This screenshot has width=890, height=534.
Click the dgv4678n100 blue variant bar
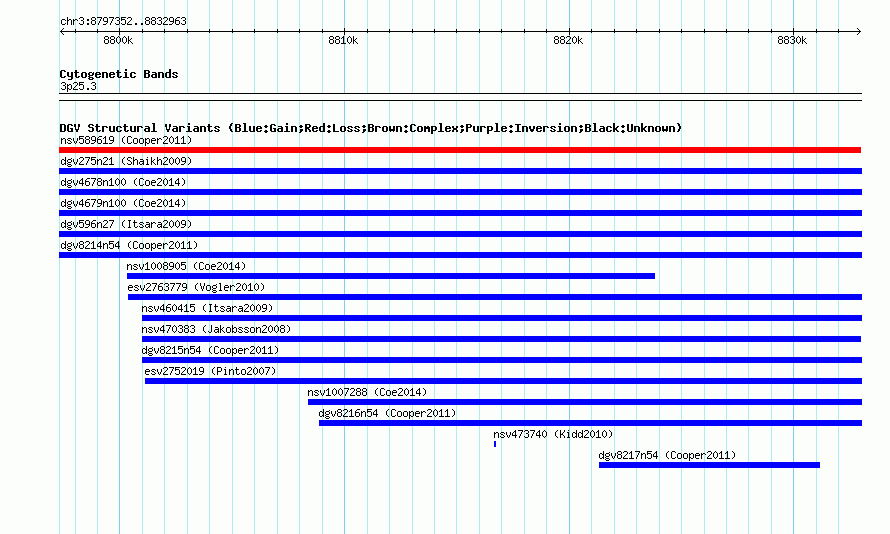coord(460,192)
